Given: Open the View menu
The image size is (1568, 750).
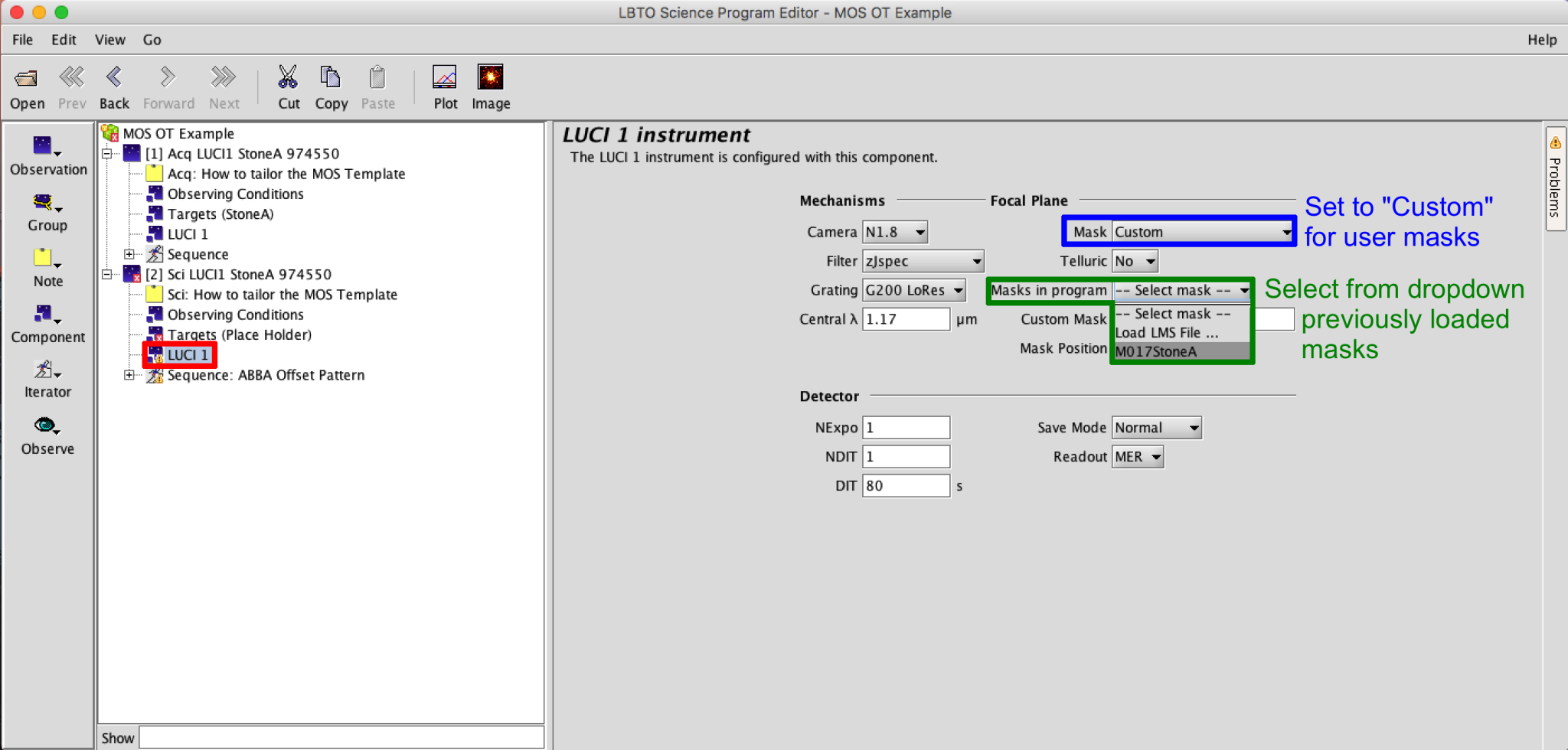Looking at the screenshot, I should [109, 40].
